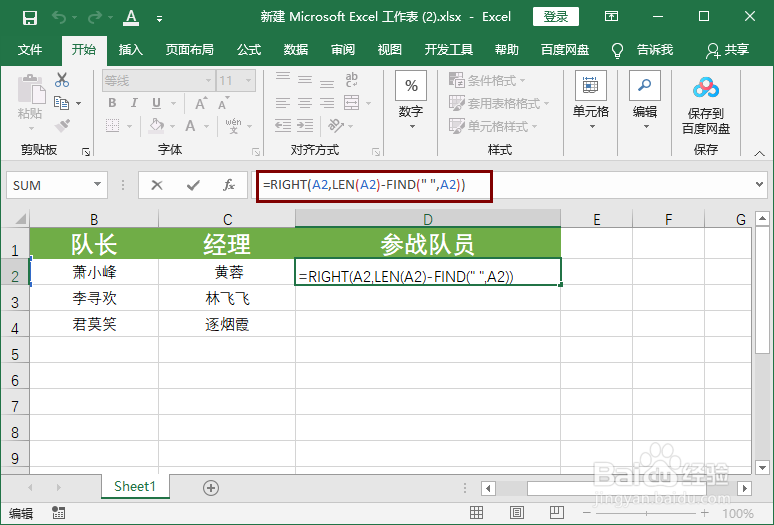
Task: Click the Enter checkmark formula button
Action: (193, 186)
